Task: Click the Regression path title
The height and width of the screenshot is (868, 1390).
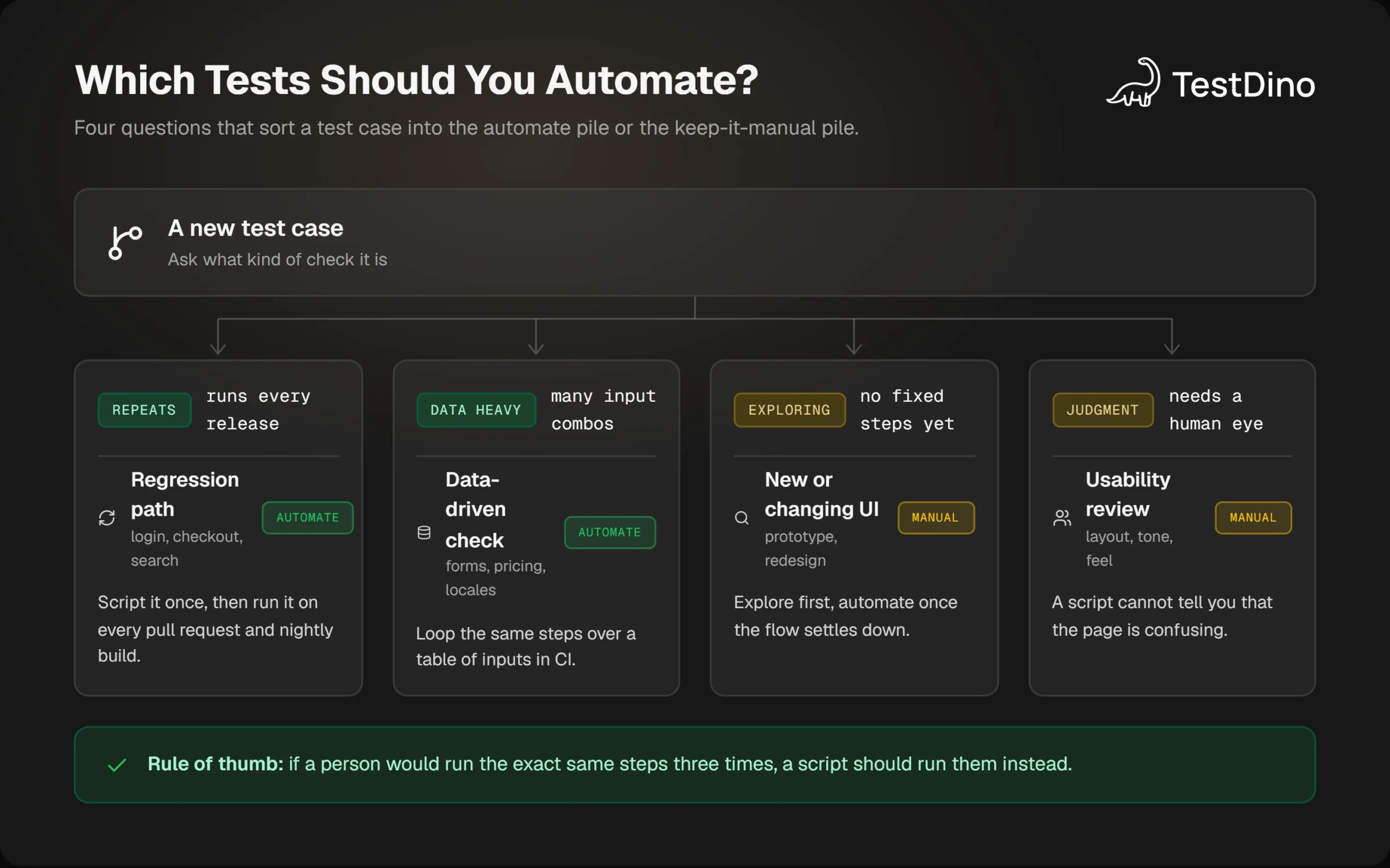Action: 185,495
